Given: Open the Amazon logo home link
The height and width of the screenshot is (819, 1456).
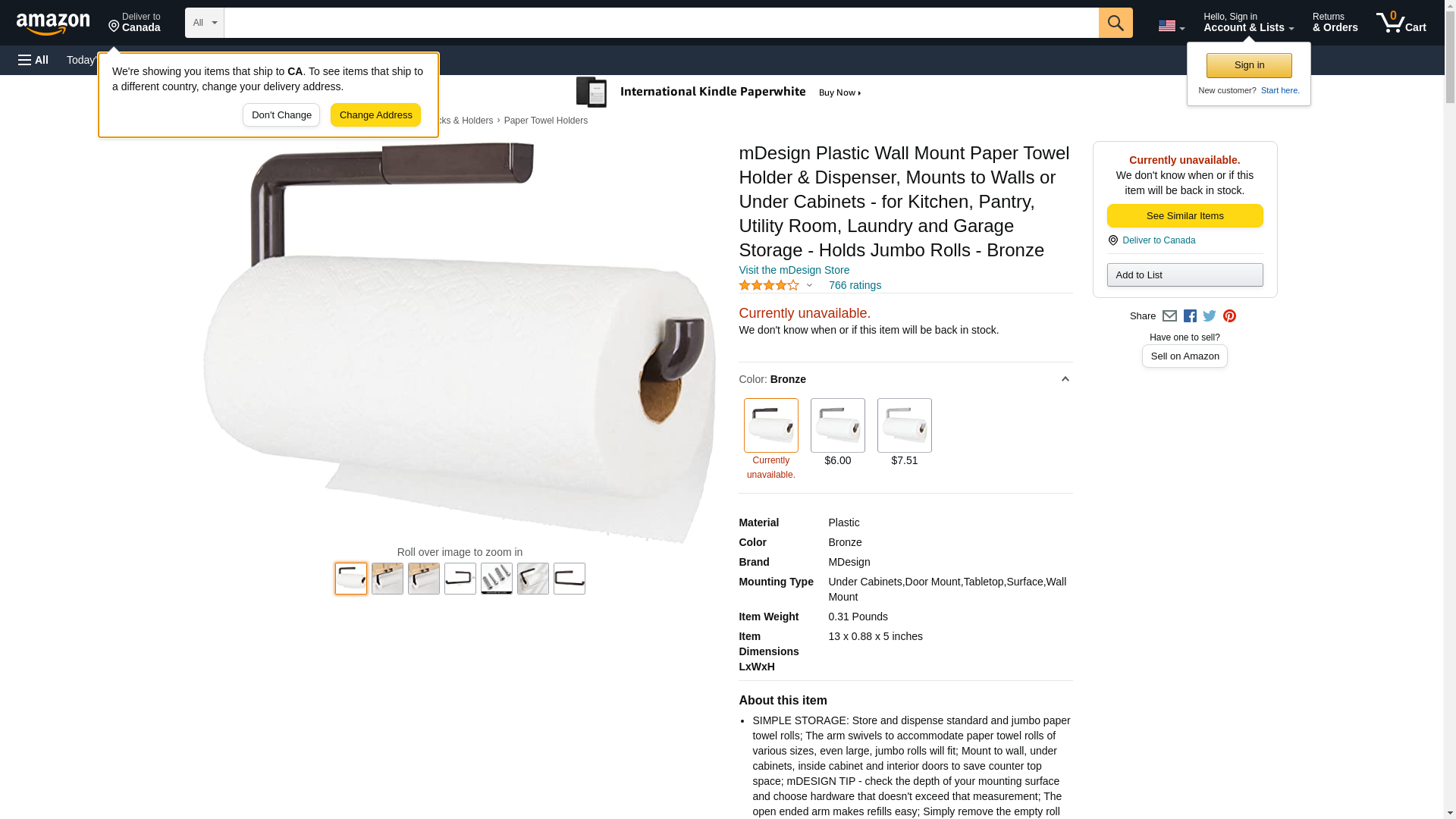Looking at the screenshot, I should pyautogui.click(x=53, y=24).
